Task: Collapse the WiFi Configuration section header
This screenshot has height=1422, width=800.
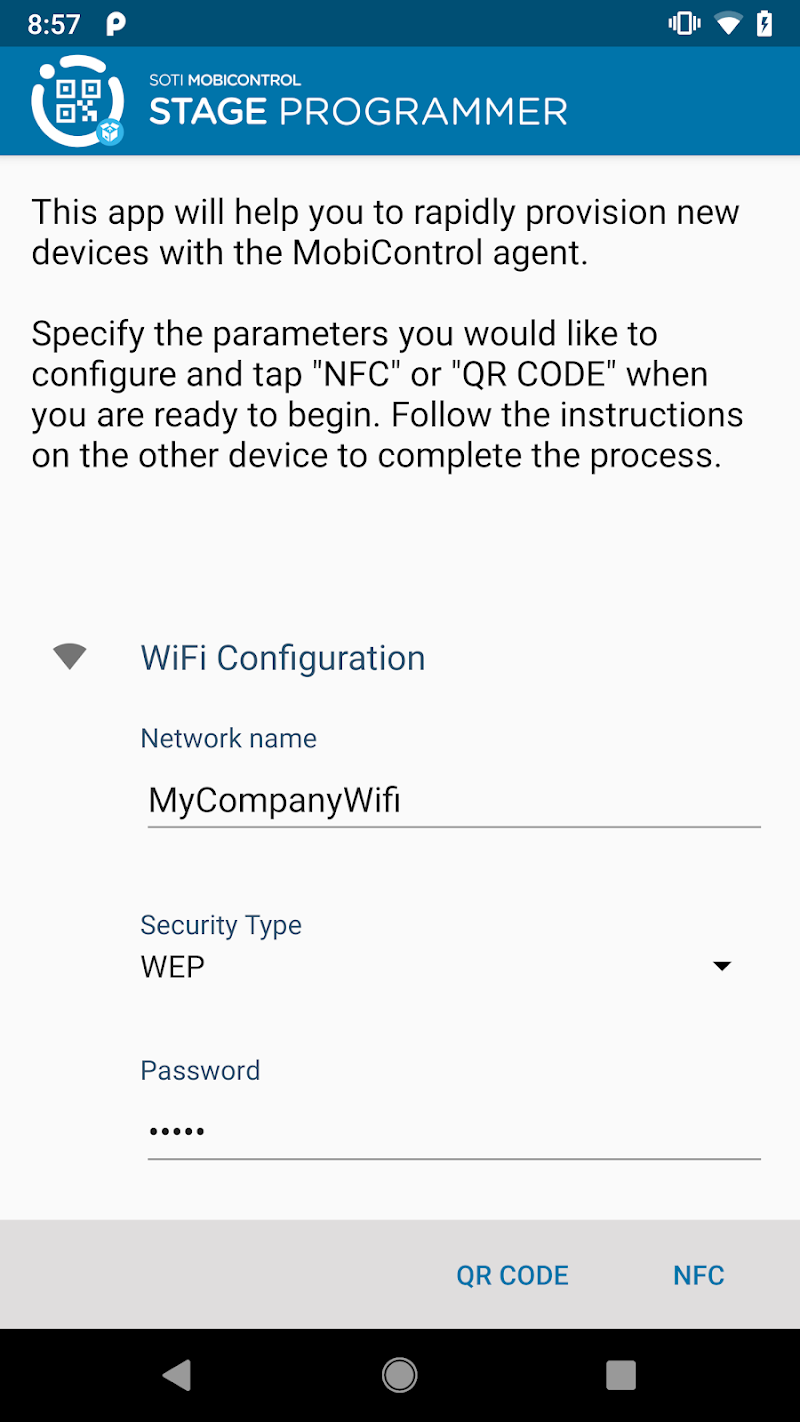Action: point(283,658)
